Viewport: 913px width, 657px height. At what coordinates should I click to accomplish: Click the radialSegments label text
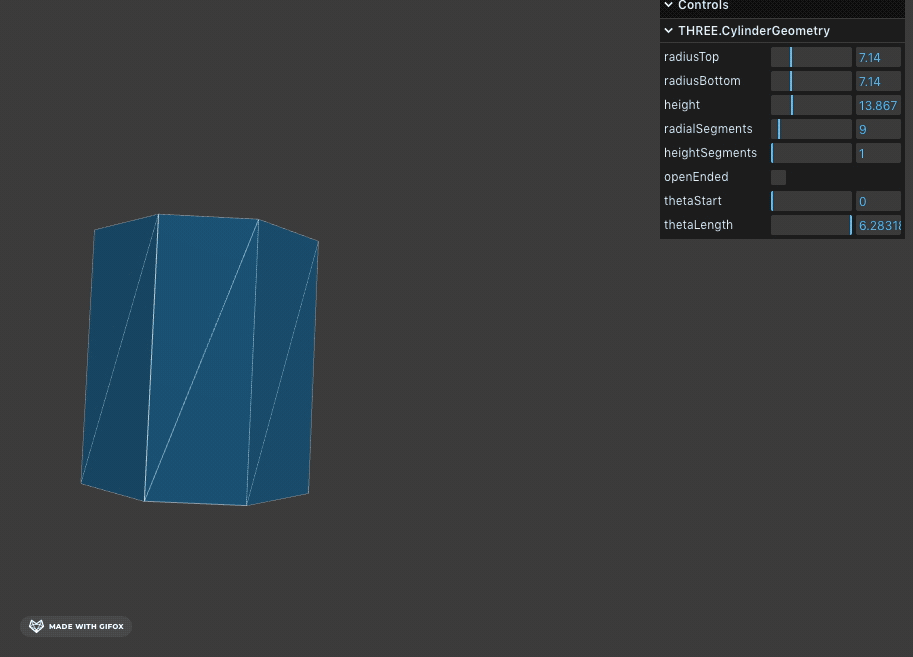point(708,129)
